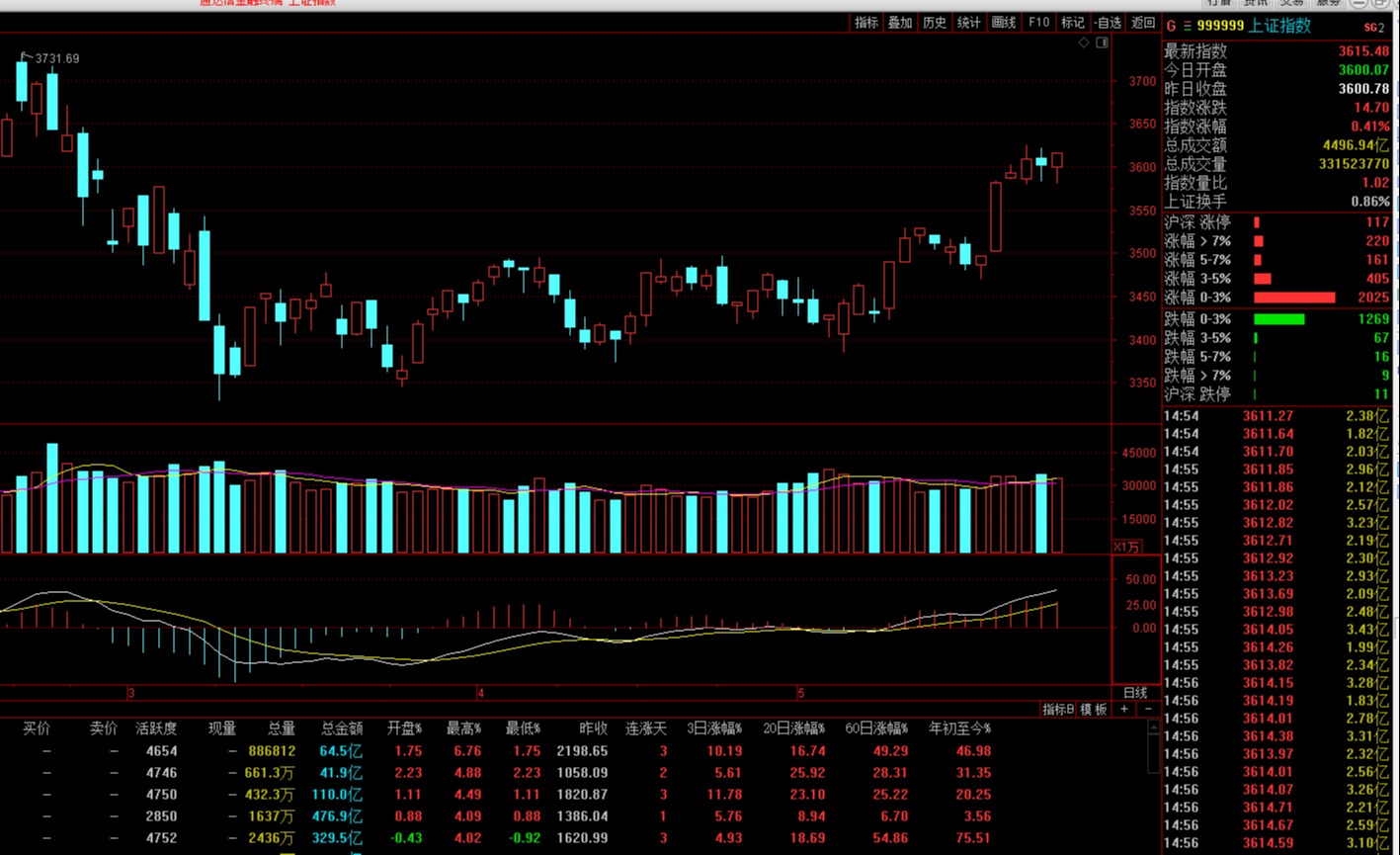The height and width of the screenshot is (855, 1400).
Task: Click month 5 marker on time axis
Action: (801, 693)
